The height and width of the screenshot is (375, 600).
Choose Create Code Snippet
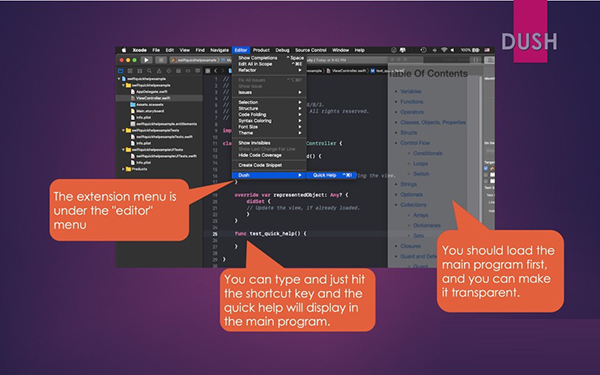[x=269, y=165]
